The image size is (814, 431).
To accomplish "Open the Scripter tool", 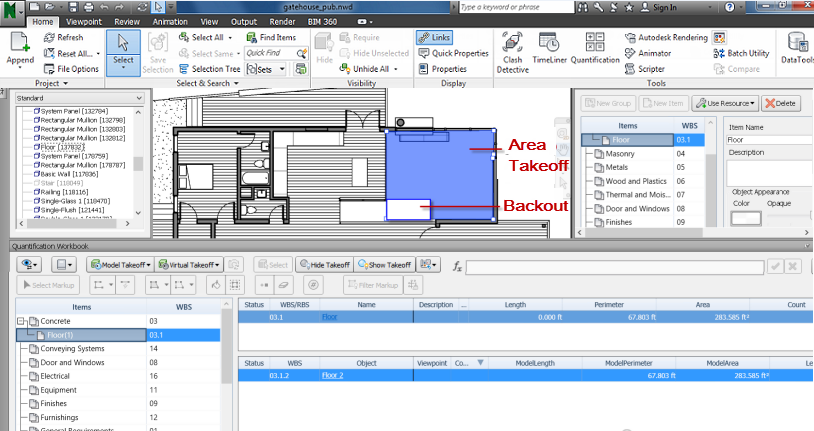I will (x=645, y=69).
